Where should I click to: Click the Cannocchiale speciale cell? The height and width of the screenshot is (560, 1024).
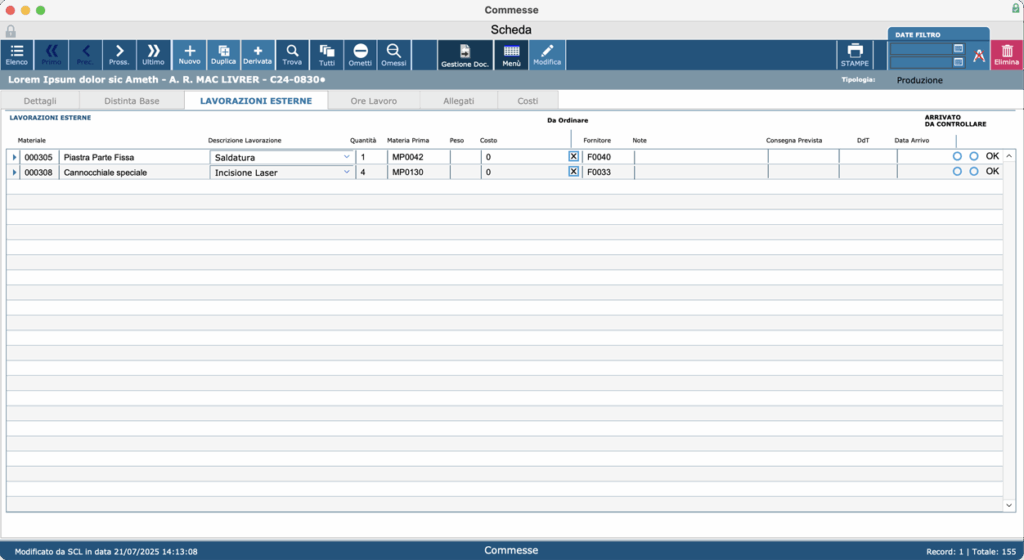pos(134,172)
